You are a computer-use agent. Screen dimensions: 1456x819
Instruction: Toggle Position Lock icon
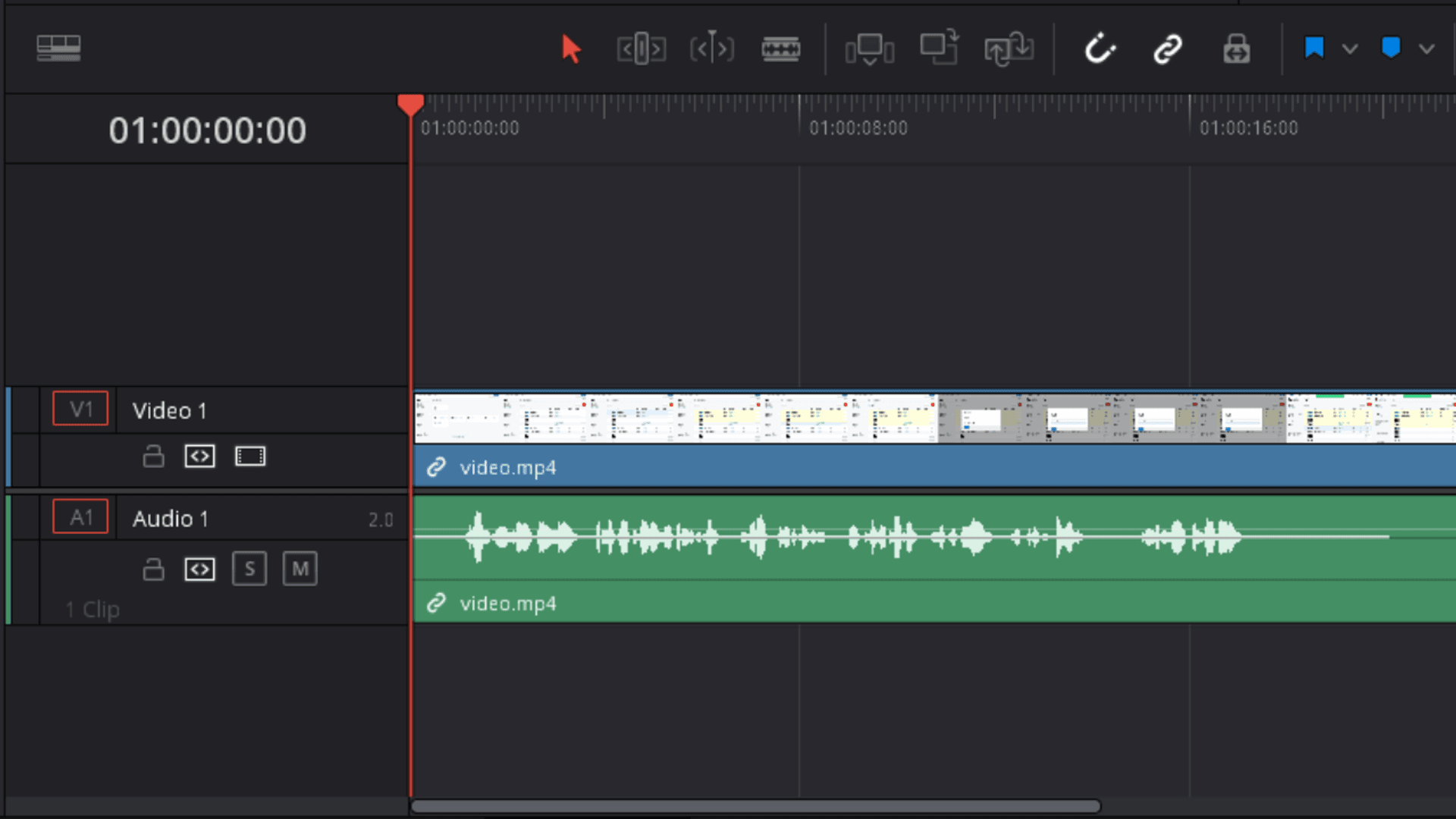click(x=1236, y=49)
